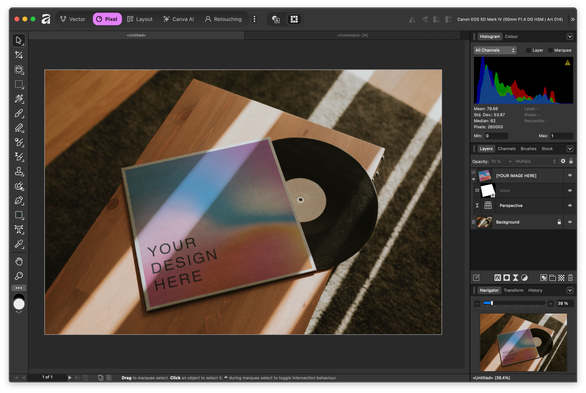Click the Histogram Min input field
This screenshot has height=393, width=586.
tap(496, 136)
